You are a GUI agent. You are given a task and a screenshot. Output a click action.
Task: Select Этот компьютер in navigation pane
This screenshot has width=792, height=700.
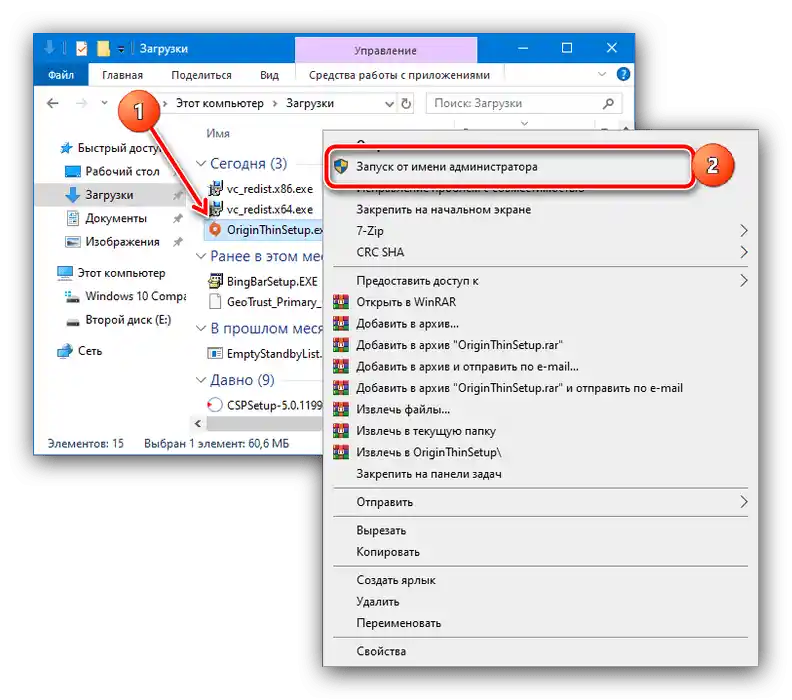pos(111,273)
